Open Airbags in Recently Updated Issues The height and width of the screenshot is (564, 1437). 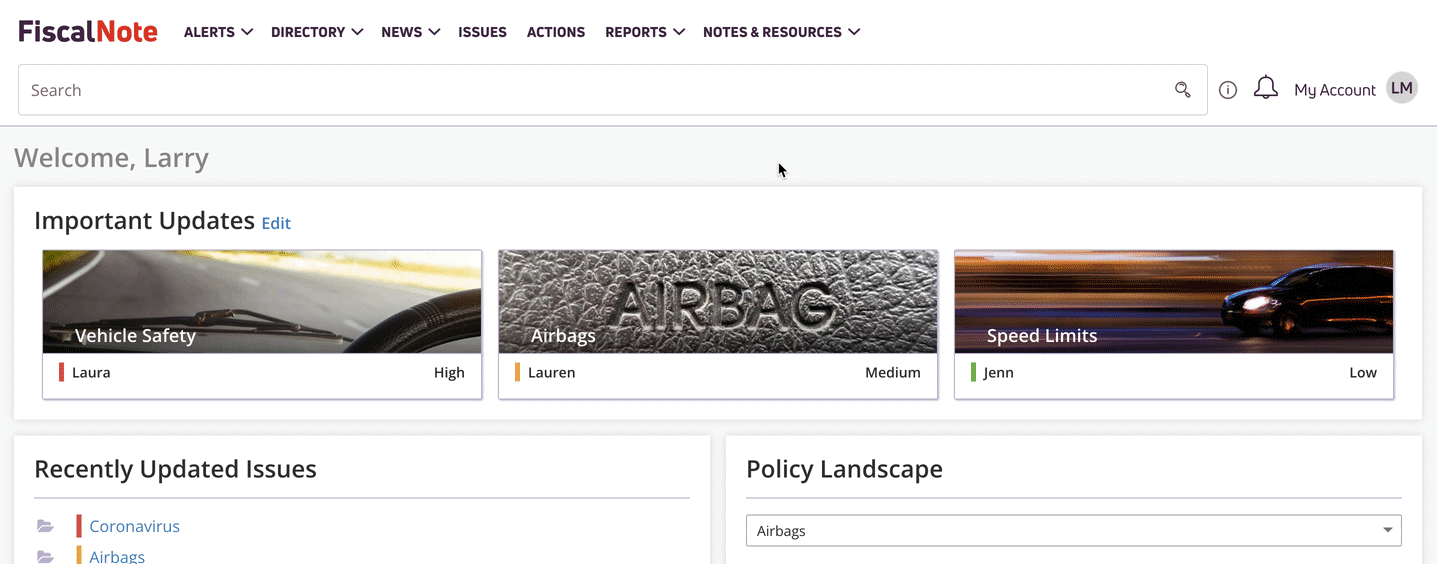tap(117, 556)
